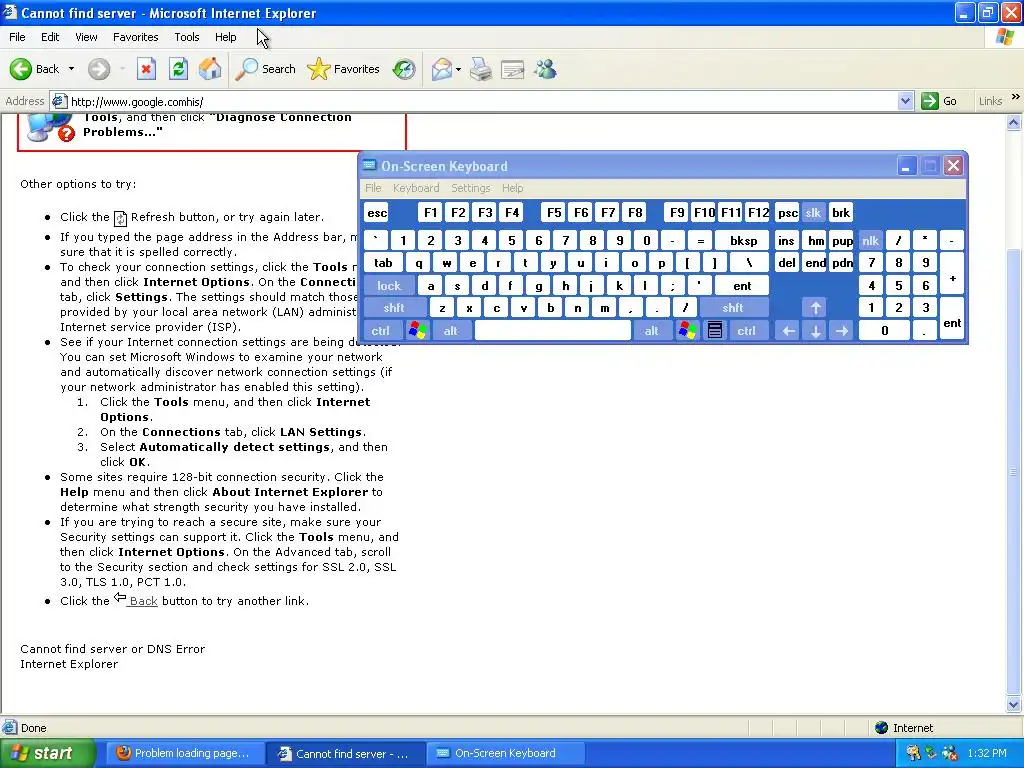The width and height of the screenshot is (1024, 768).
Task: Expand the Mail dropdown arrow
Action: pos(458,69)
